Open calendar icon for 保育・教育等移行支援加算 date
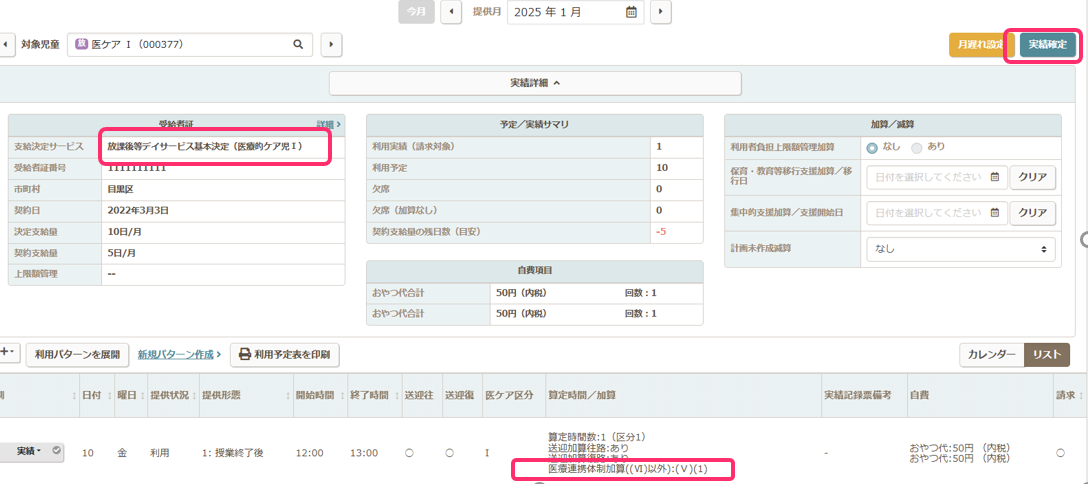This screenshot has width=1088, height=484. [993, 177]
